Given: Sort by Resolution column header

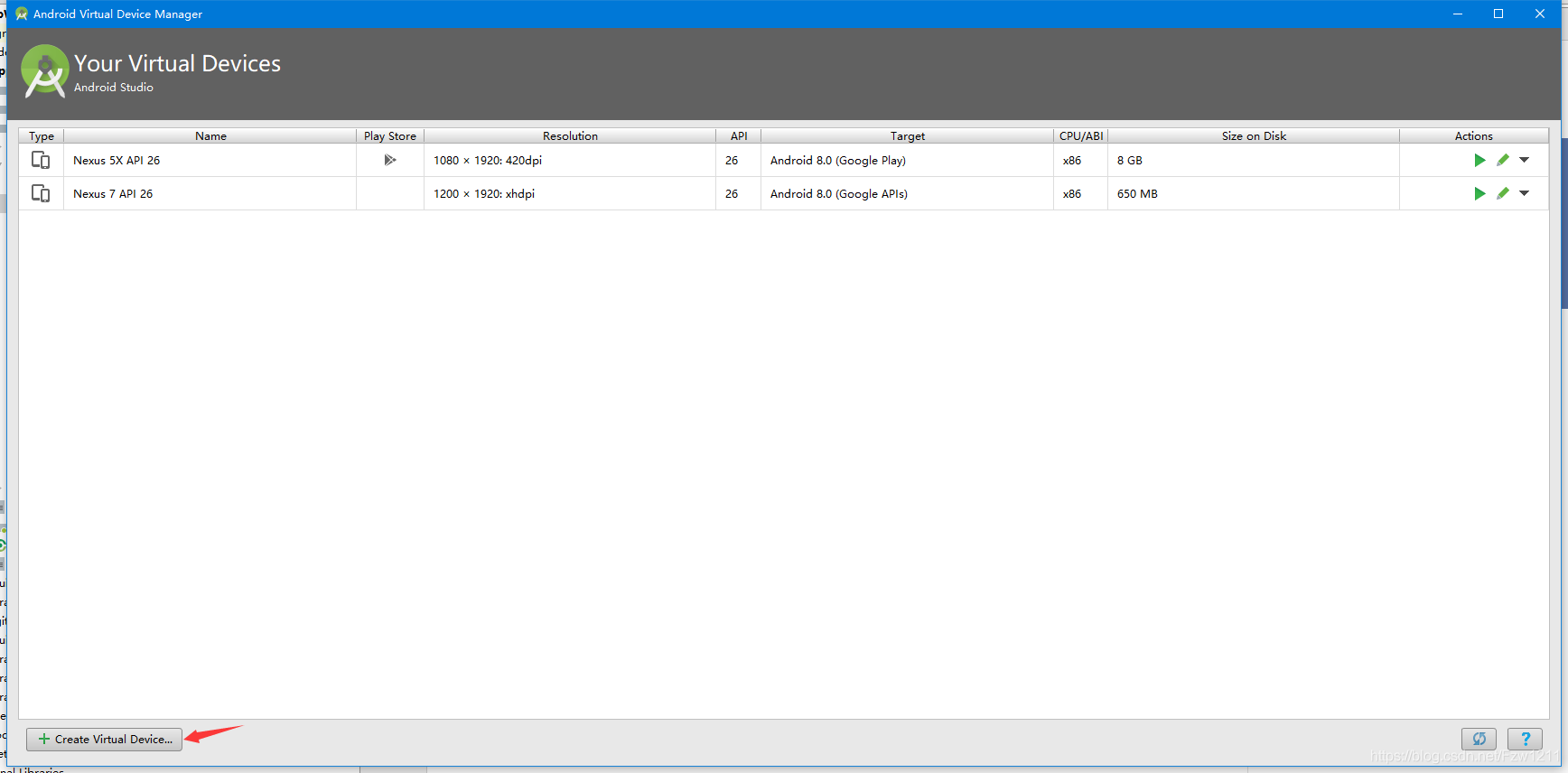Looking at the screenshot, I should point(570,136).
